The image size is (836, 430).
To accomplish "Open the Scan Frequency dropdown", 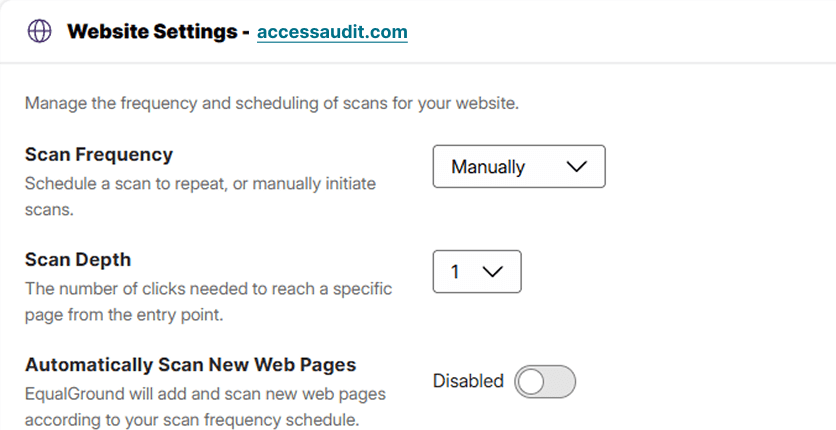I will 518,167.
